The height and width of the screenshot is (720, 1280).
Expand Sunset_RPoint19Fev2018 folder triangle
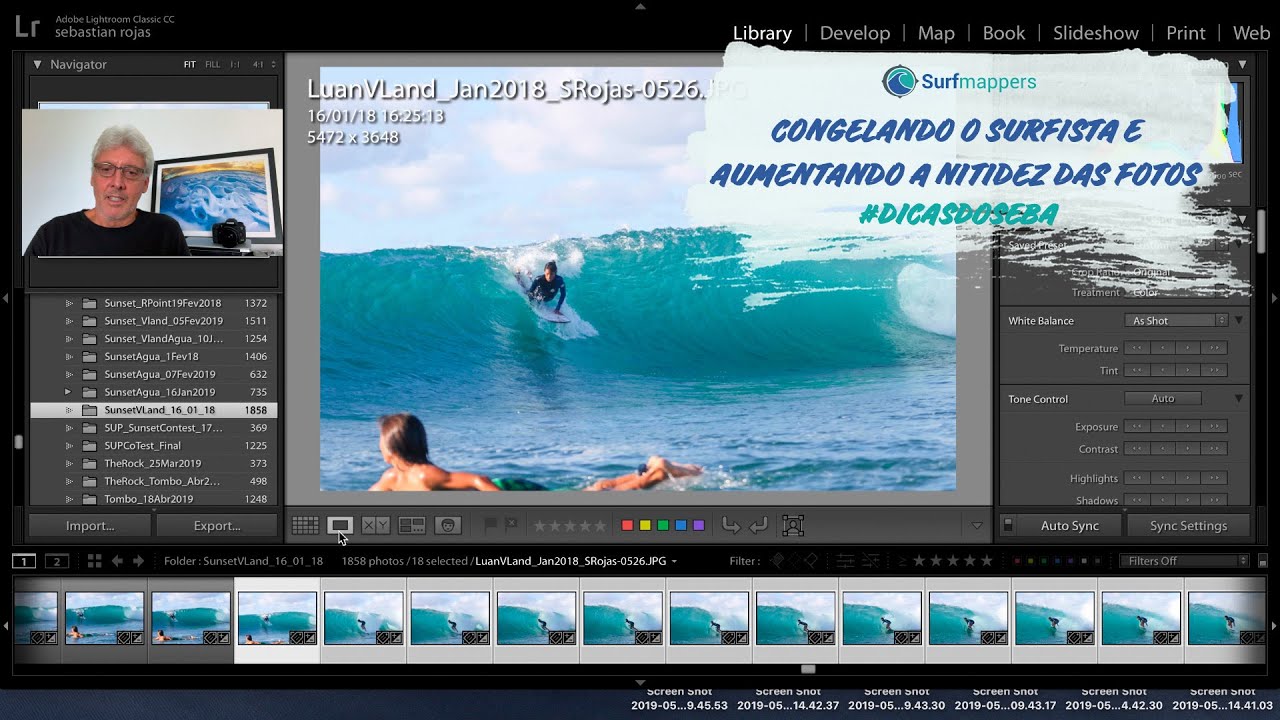point(68,303)
